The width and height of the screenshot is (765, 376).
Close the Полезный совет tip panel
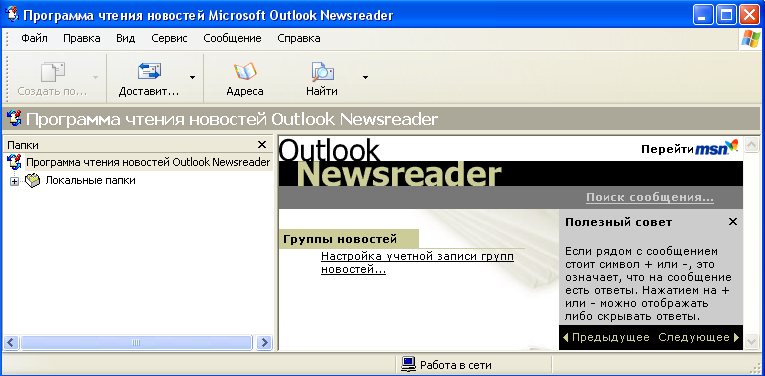point(732,222)
